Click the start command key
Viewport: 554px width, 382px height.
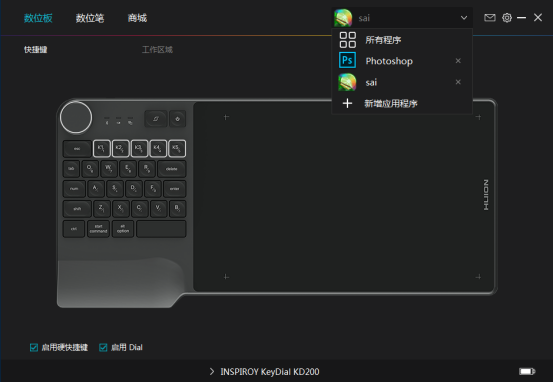pyautogui.click(x=98, y=229)
